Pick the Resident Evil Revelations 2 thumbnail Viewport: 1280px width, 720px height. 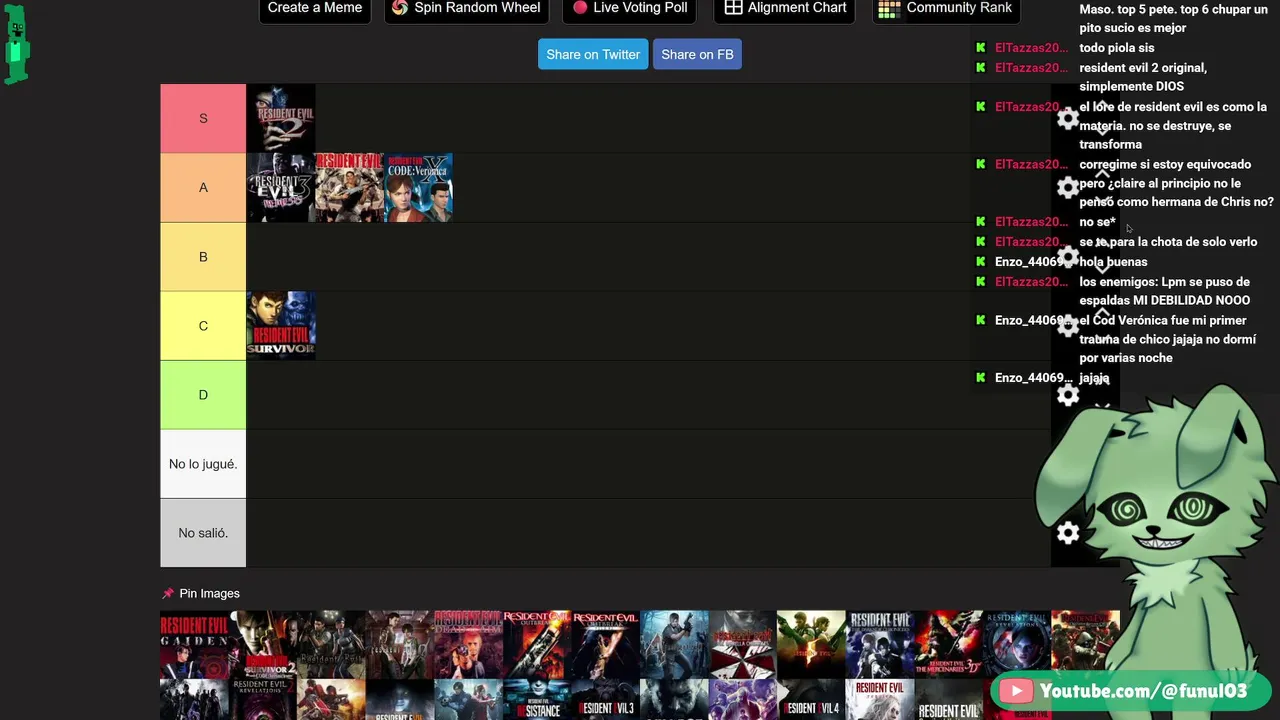click(x=263, y=700)
